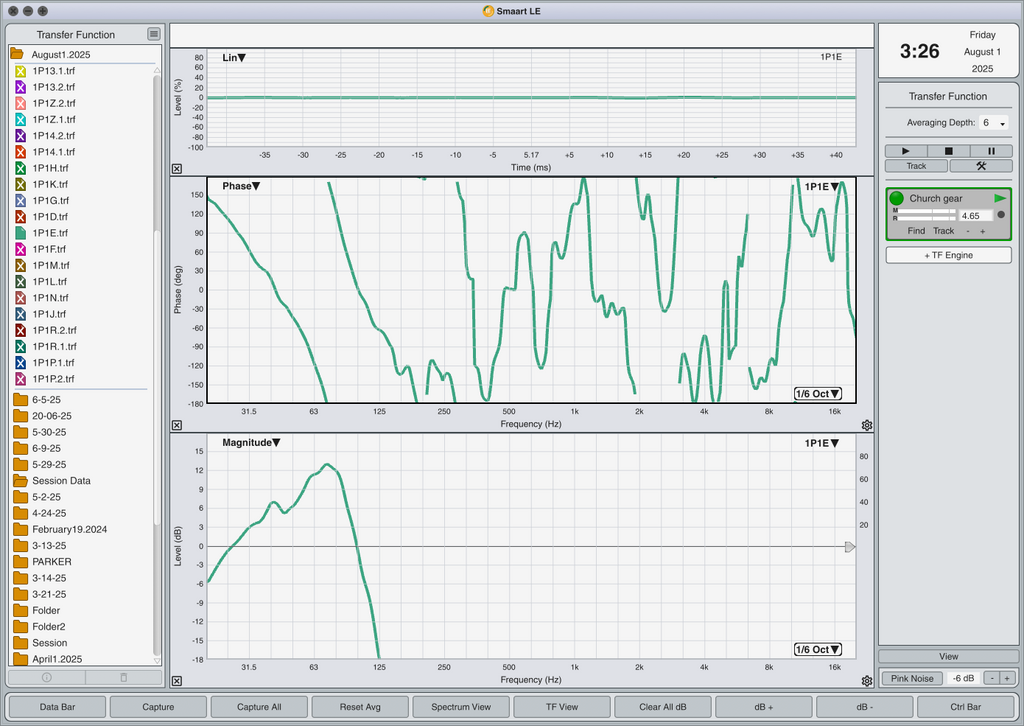
Task: Start measurement with the play button
Action: tap(906, 151)
